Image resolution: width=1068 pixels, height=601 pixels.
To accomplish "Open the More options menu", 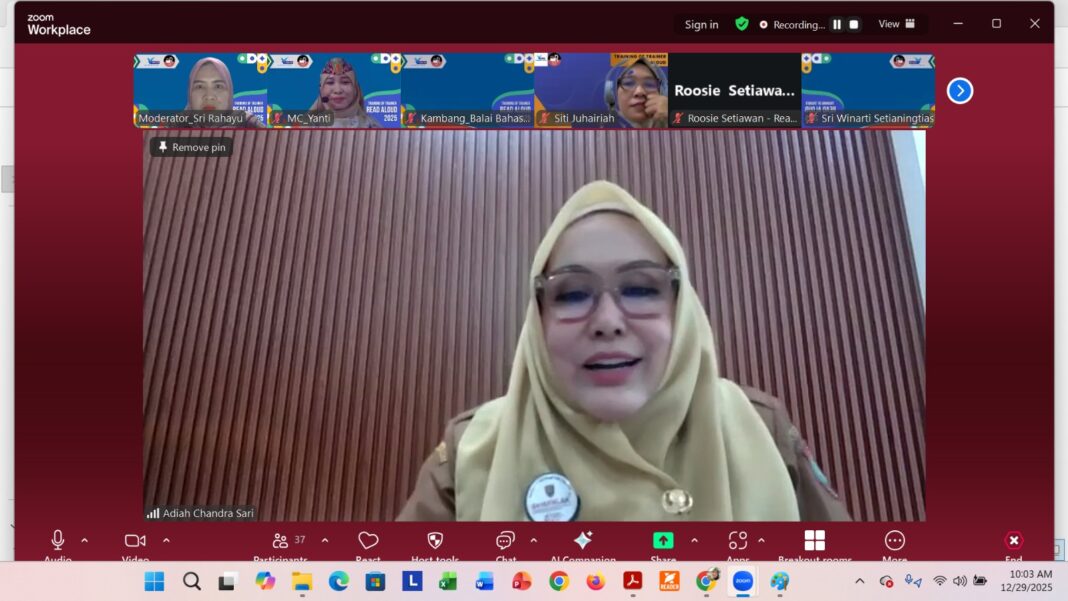I will pyautogui.click(x=895, y=541).
